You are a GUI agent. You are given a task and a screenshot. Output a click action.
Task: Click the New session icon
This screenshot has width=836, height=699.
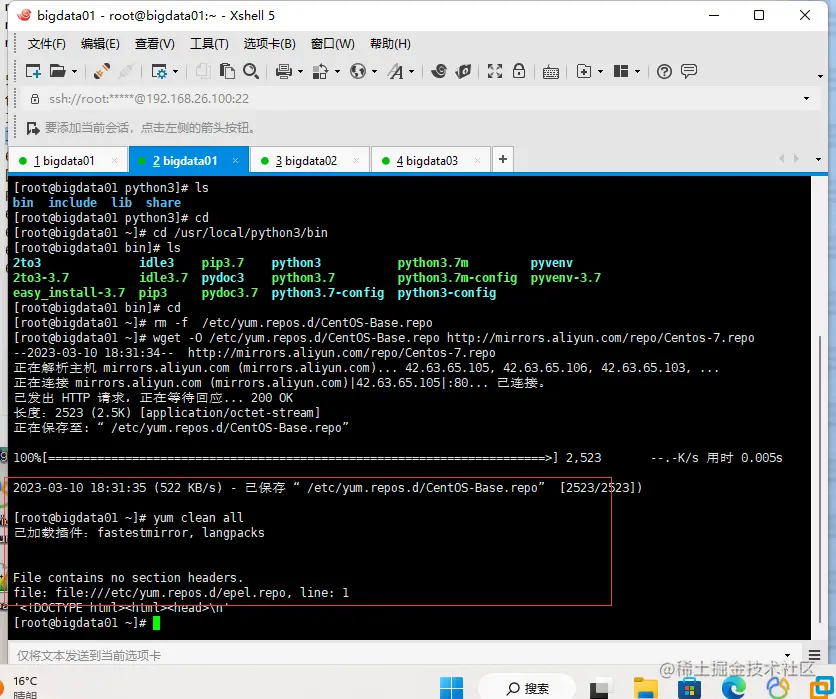pos(34,71)
